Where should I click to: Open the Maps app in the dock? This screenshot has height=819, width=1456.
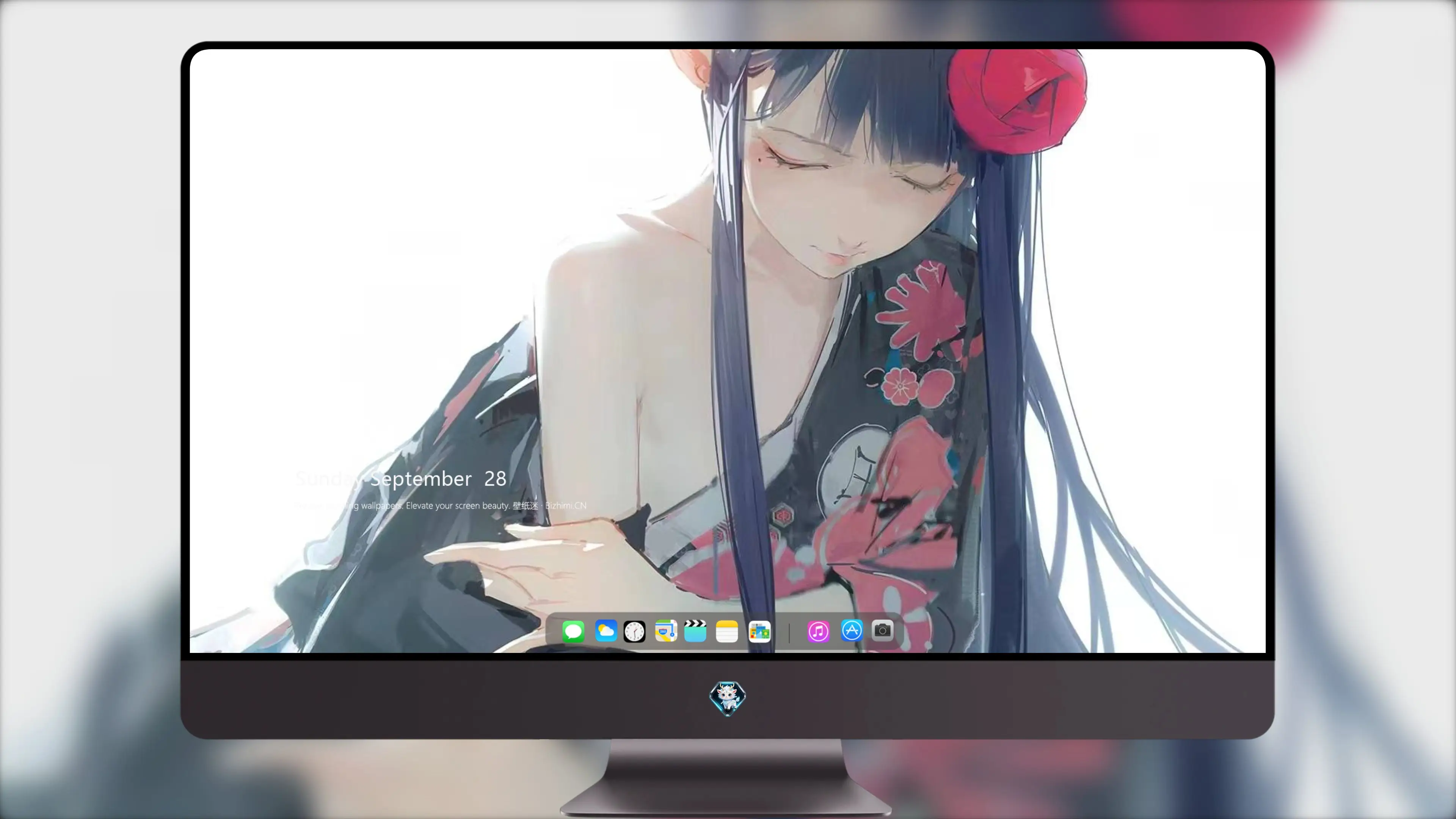666,631
